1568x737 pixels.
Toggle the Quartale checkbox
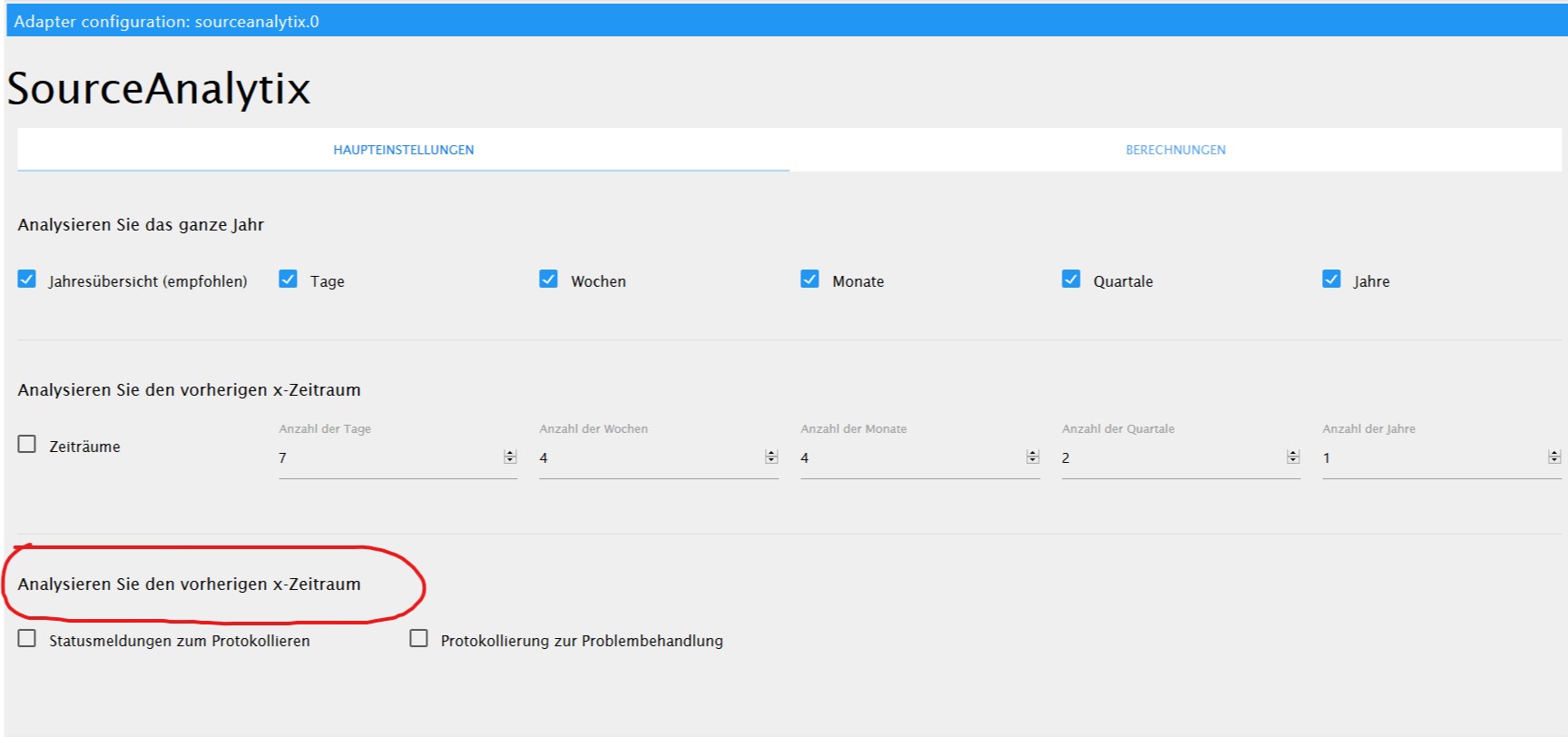tap(1072, 280)
